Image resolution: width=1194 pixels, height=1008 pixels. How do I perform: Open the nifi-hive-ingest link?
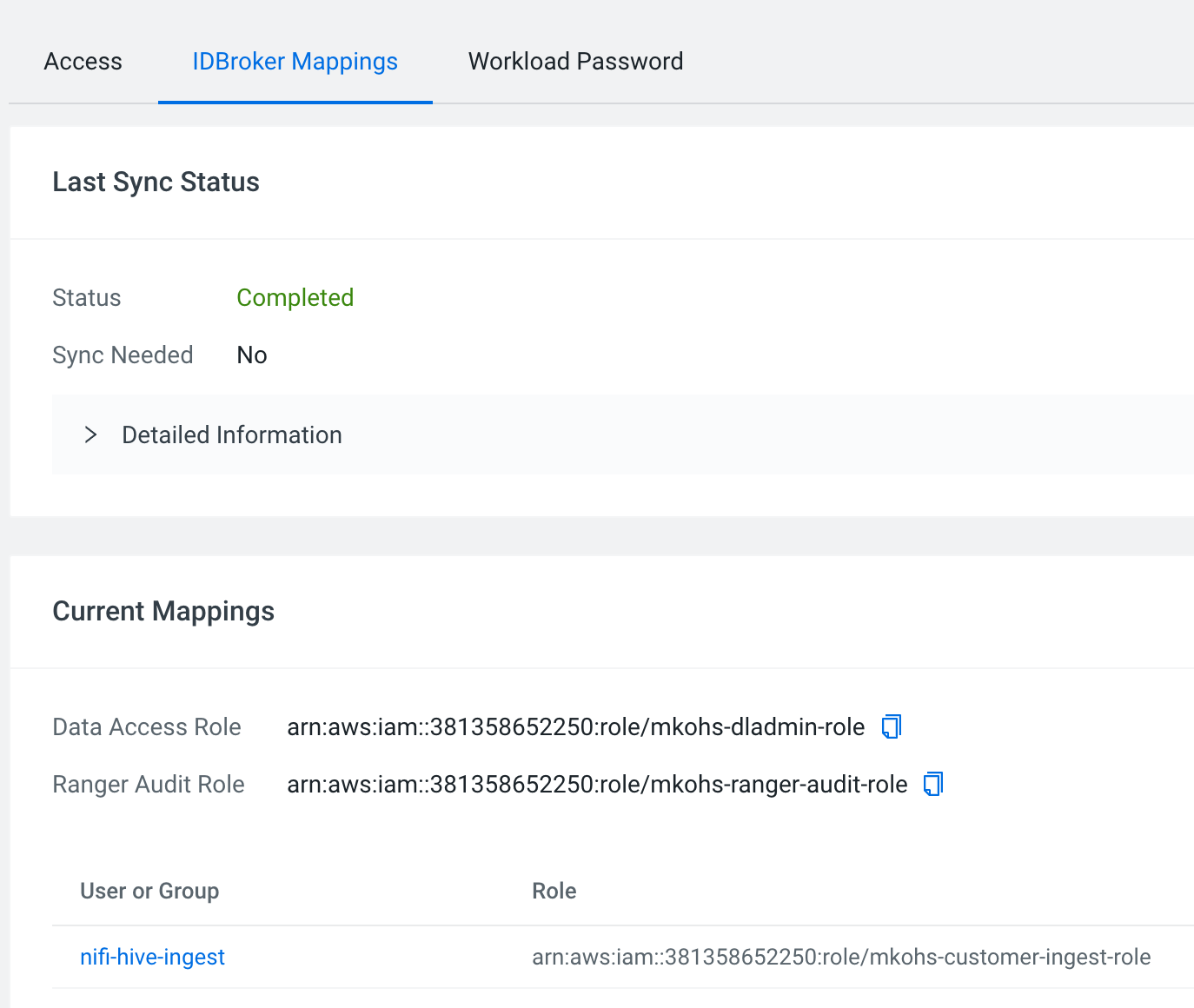click(x=152, y=957)
